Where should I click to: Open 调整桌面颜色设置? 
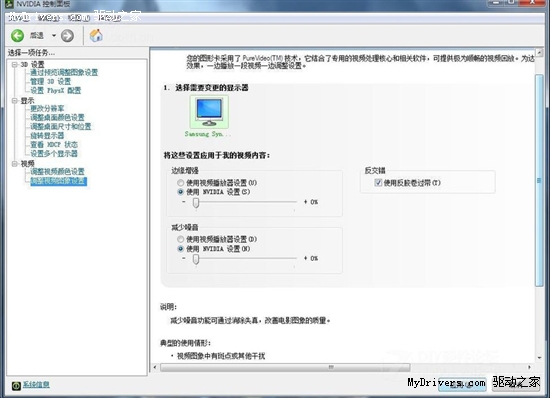[57, 117]
